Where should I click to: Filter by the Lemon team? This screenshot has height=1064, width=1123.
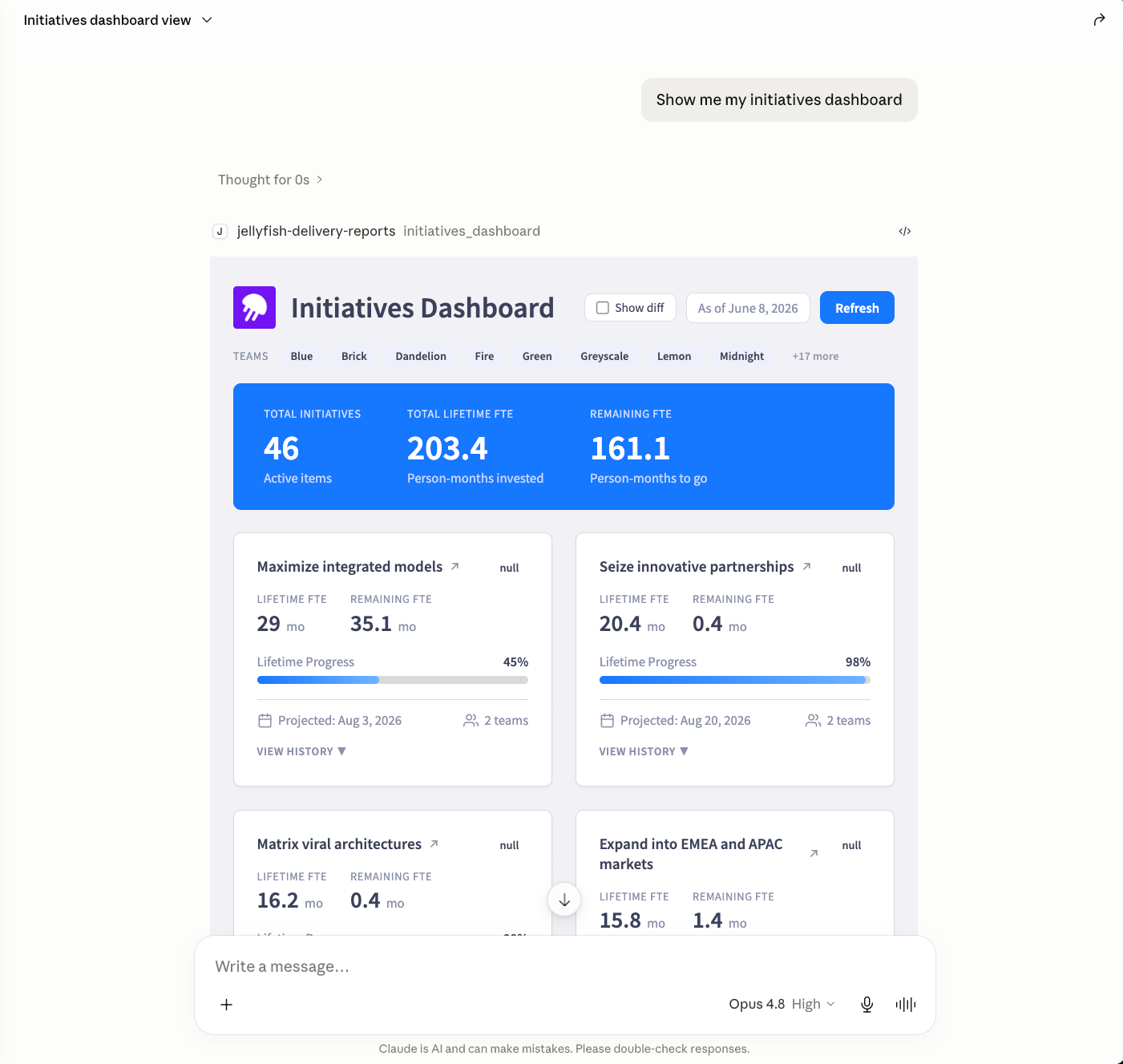(x=674, y=356)
